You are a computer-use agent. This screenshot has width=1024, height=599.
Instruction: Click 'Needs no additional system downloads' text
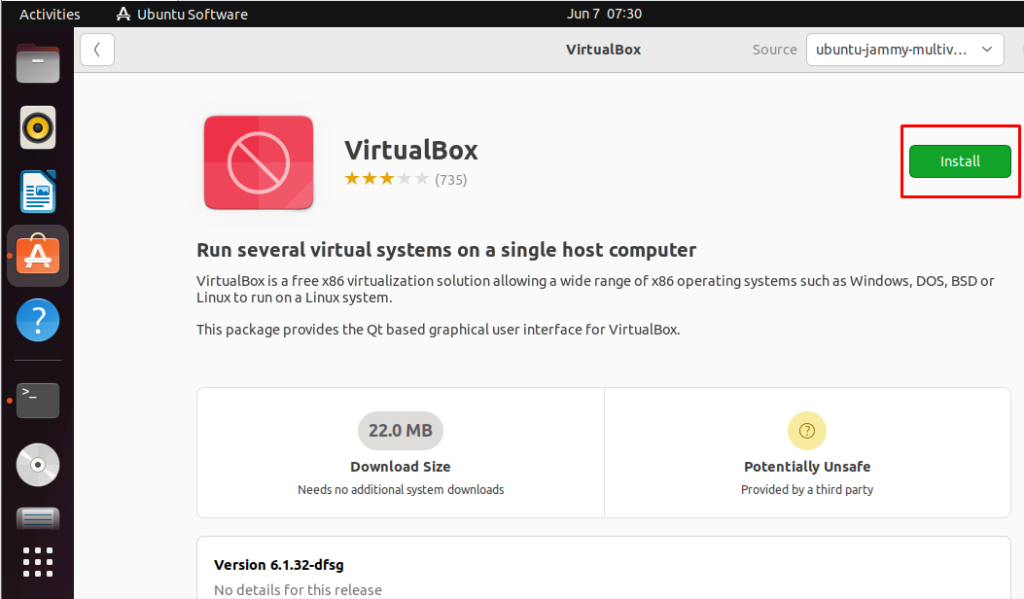pyautogui.click(x=400, y=489)
